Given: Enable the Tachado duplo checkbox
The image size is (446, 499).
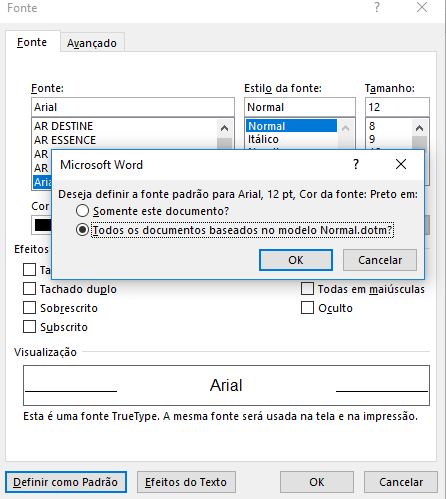Looking at the screenshot, I should click(x=29, y=289).
